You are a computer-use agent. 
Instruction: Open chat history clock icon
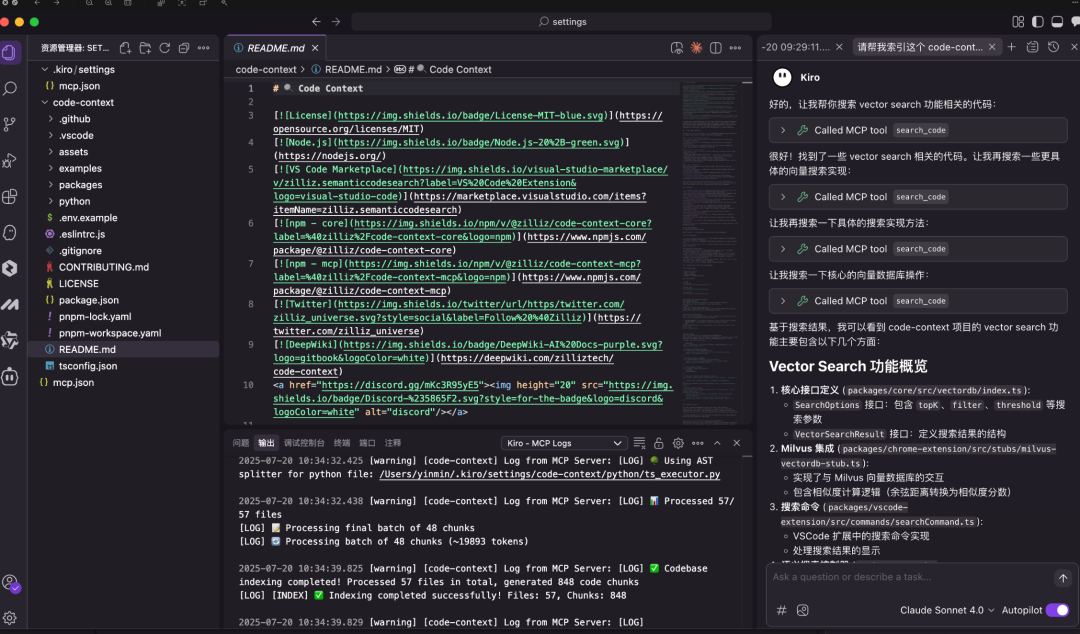(1053, 47)
